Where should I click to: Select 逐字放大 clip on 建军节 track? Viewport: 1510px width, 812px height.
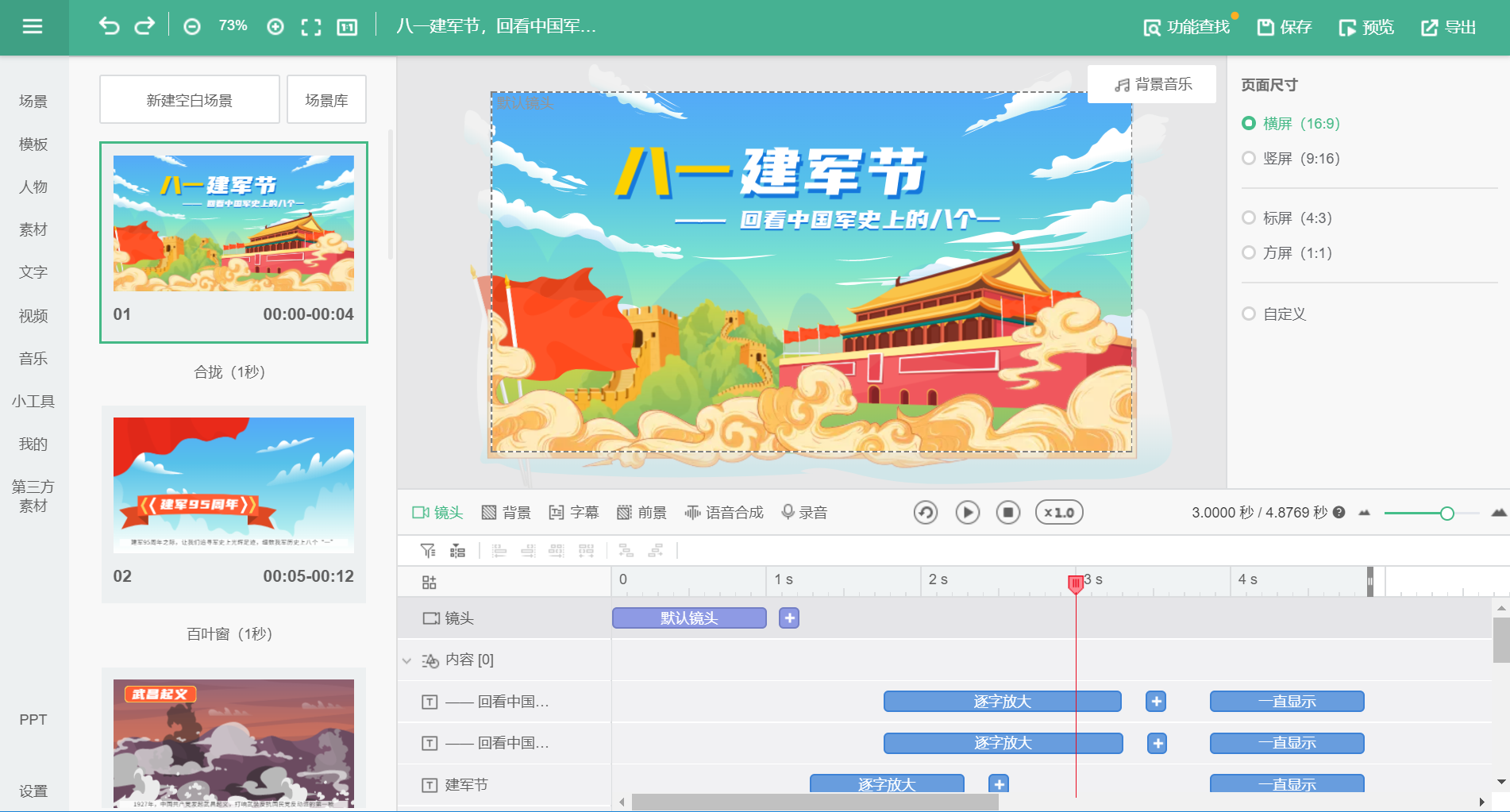coord(887,783)
